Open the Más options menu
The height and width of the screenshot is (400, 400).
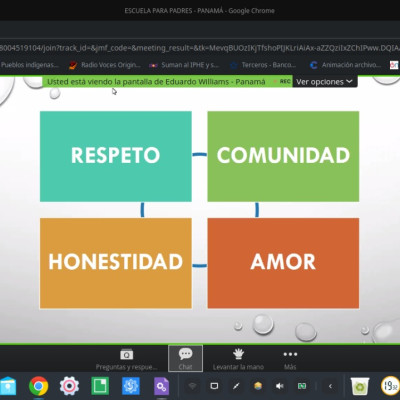point(290,359)
